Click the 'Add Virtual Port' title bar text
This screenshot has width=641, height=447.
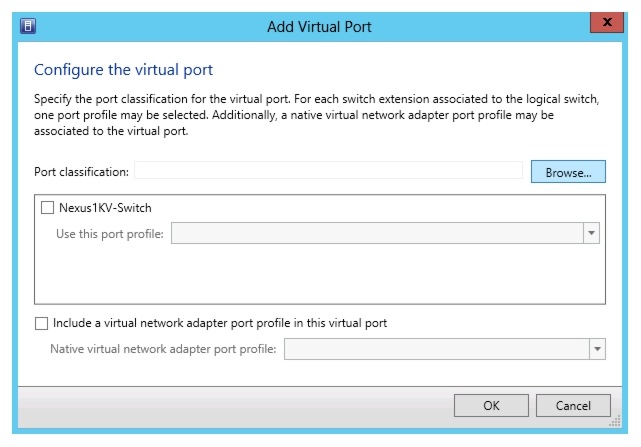(x=319, y=26)
